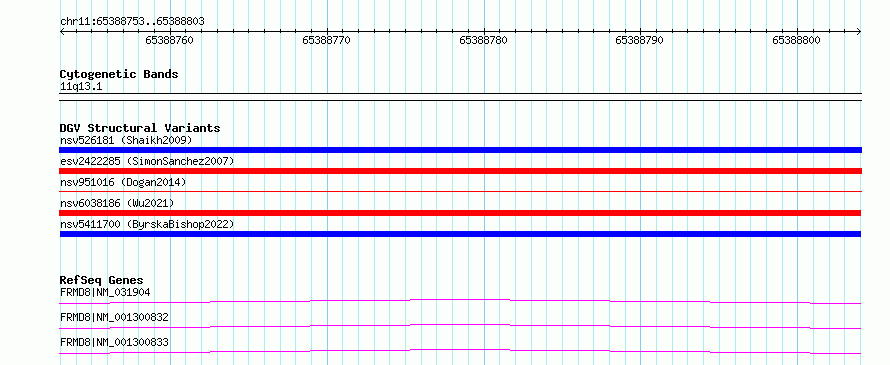Click the thin red line for nsv951016

pos(460,191)
